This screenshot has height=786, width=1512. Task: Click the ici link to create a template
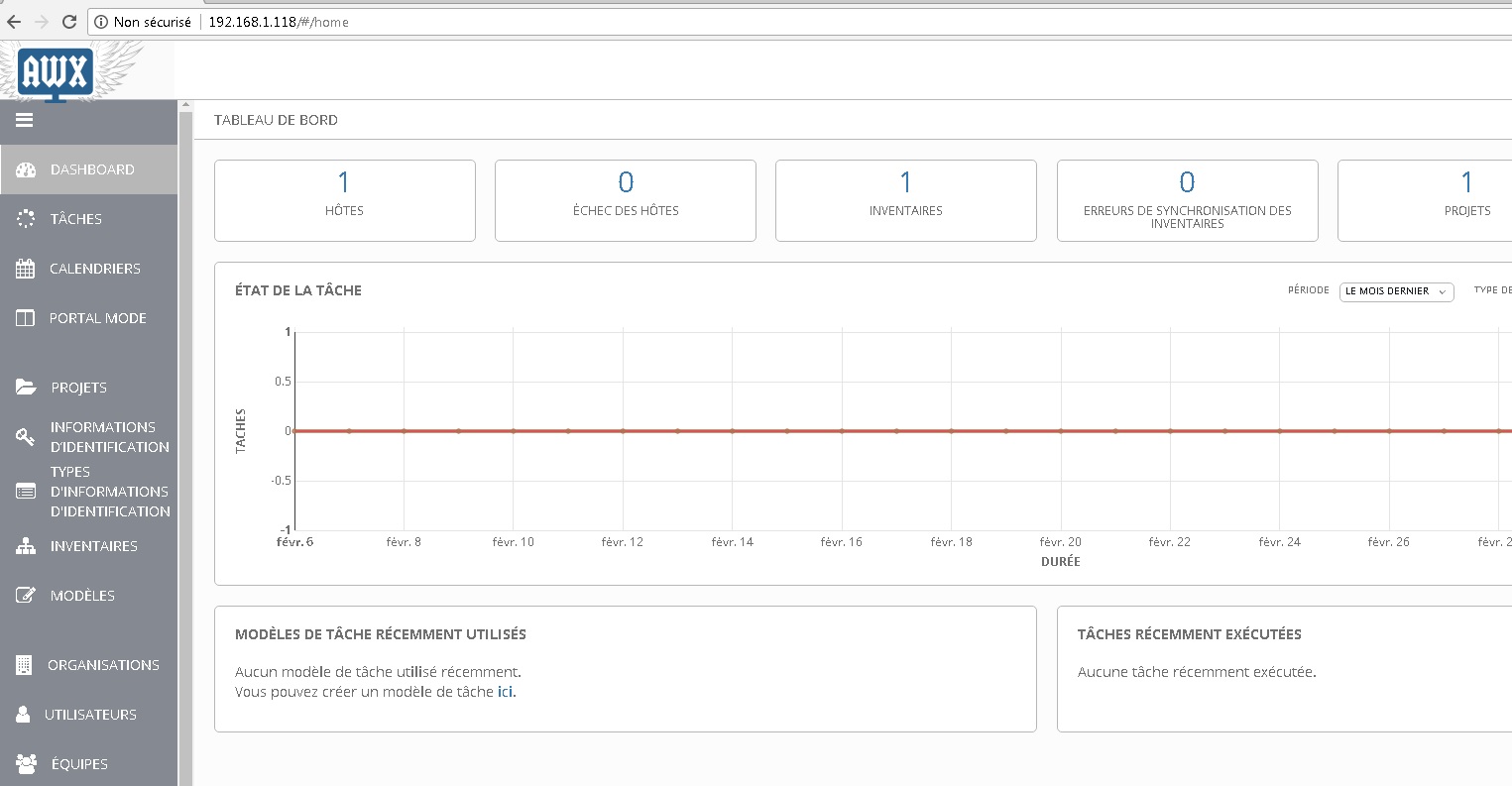pos(506,691)
